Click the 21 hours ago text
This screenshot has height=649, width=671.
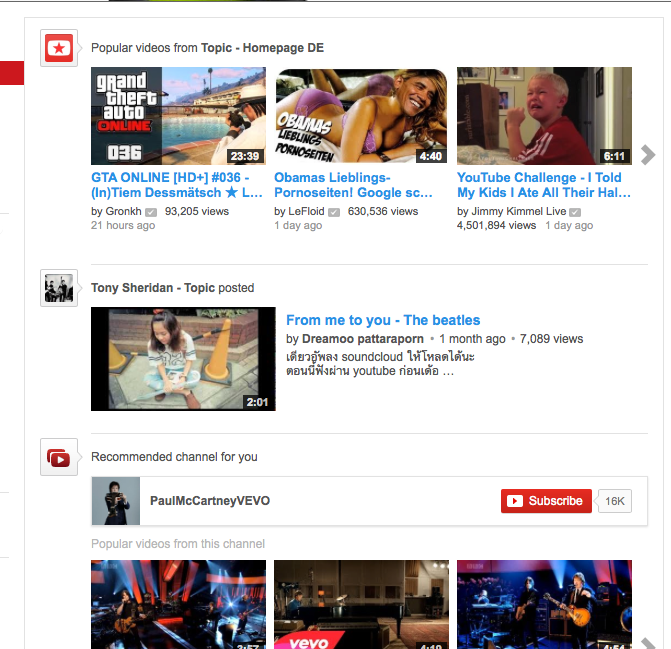(123, 225)
